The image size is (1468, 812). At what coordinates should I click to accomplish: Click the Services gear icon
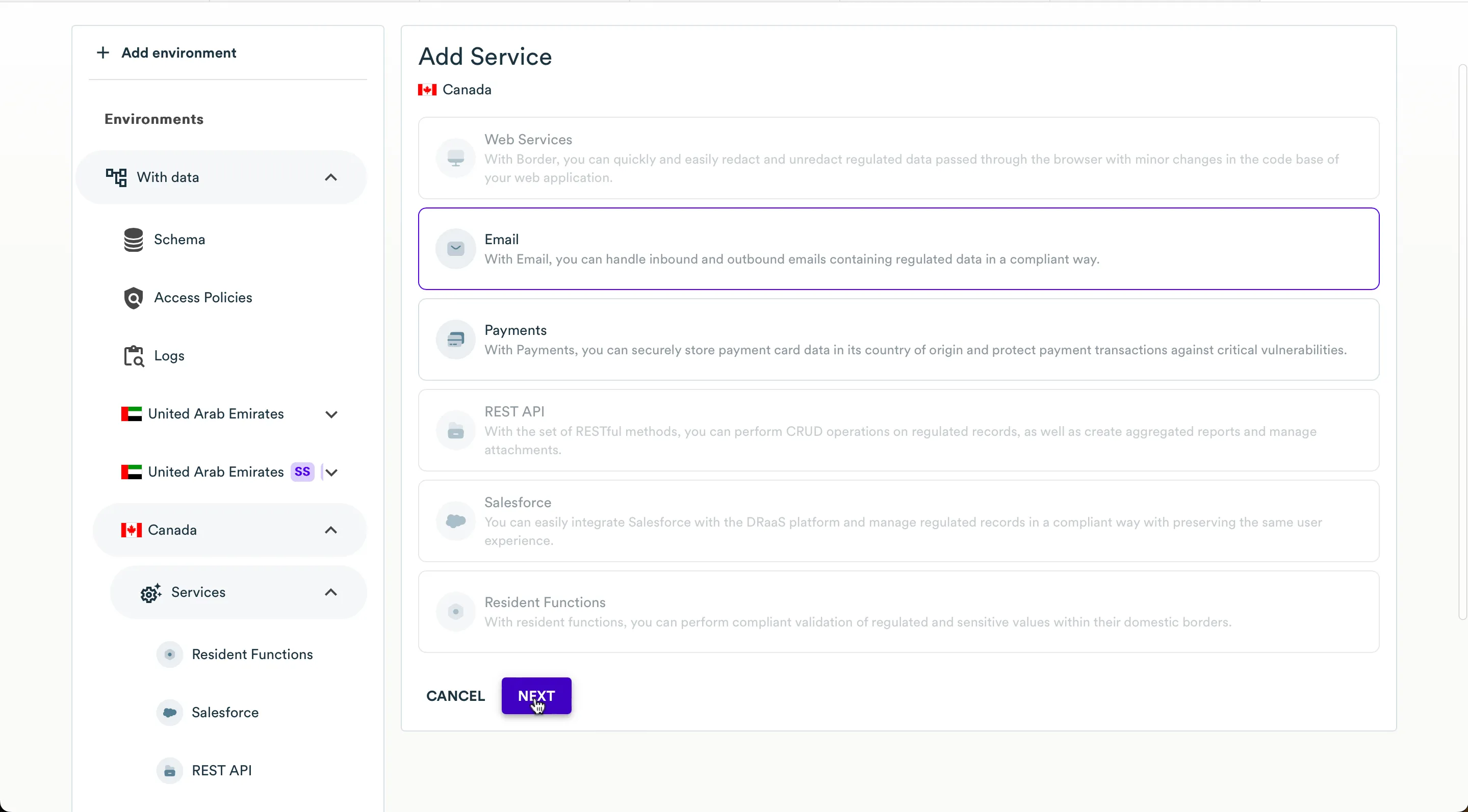click(150, 593)
